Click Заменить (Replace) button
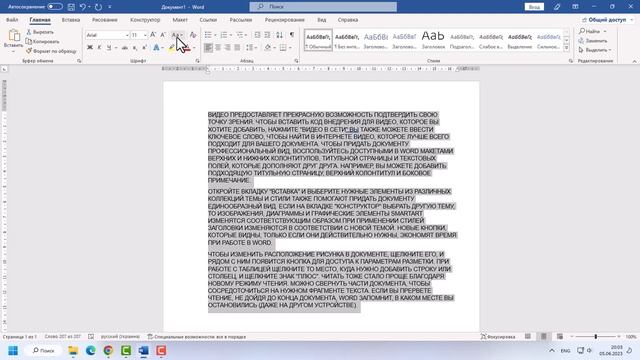 coord(593,41)
